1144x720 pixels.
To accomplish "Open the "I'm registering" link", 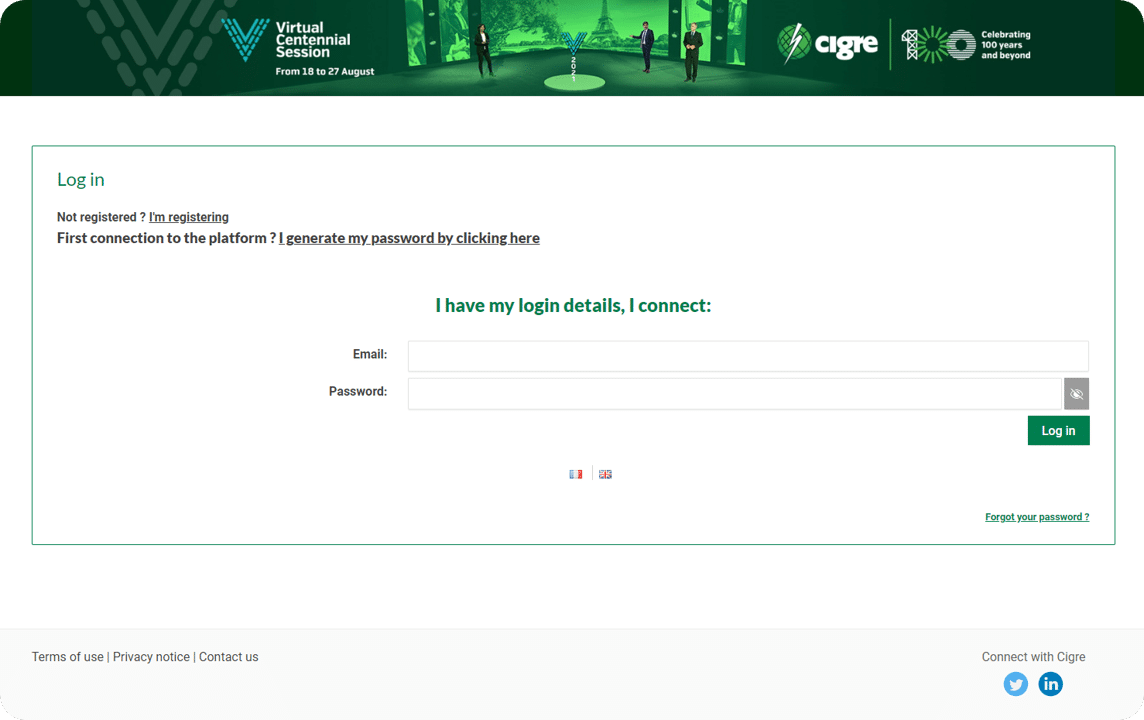I will coord(189,217).
